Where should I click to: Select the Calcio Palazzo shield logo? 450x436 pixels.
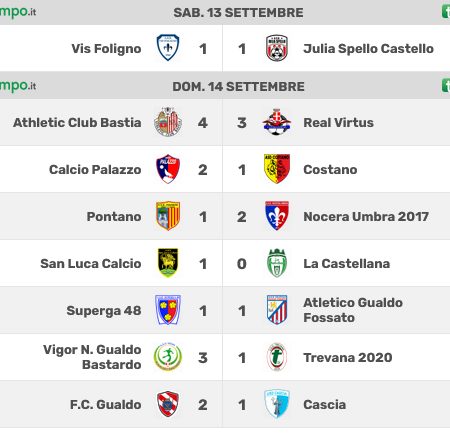tap(168, 169)
